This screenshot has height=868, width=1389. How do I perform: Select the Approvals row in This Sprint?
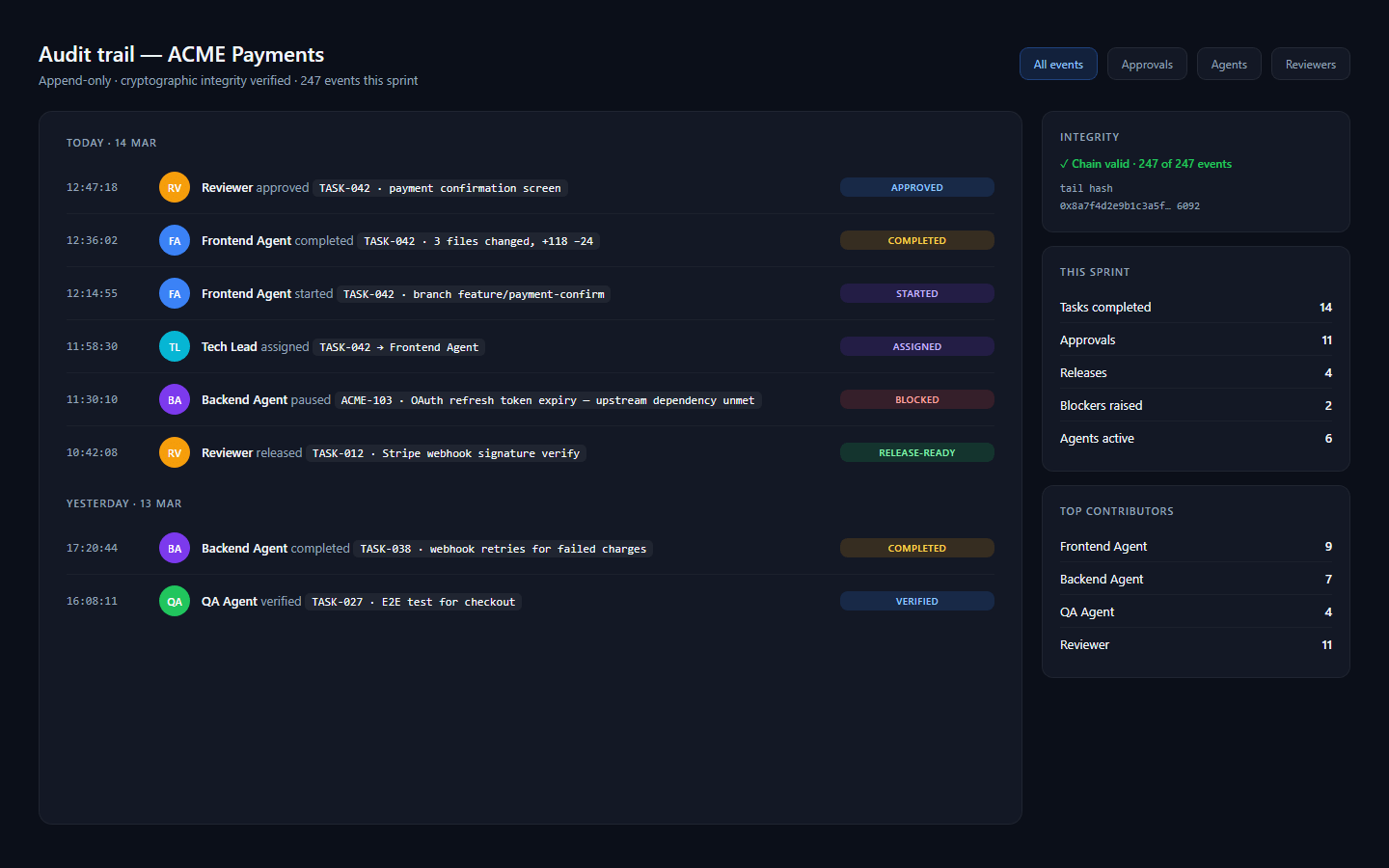1196,339
